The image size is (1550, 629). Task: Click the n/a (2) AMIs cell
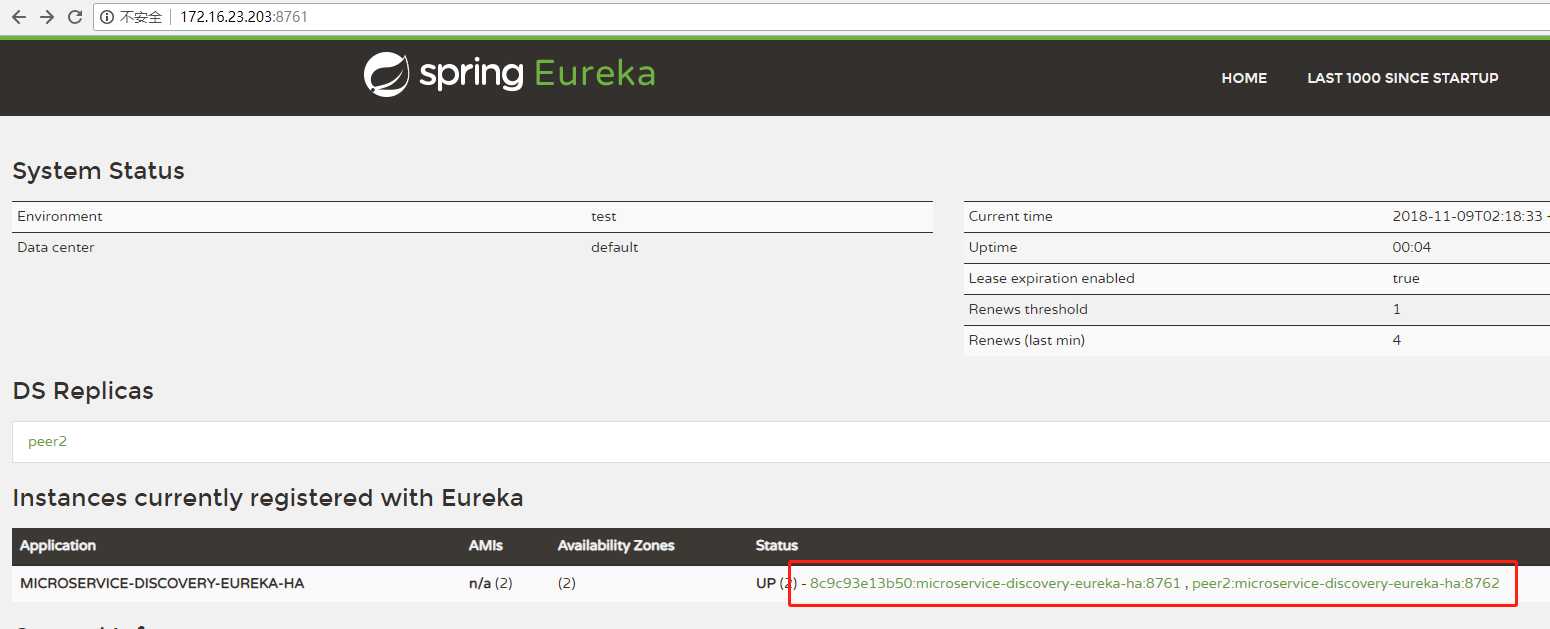pyautogui.click(x=491, y=583)
